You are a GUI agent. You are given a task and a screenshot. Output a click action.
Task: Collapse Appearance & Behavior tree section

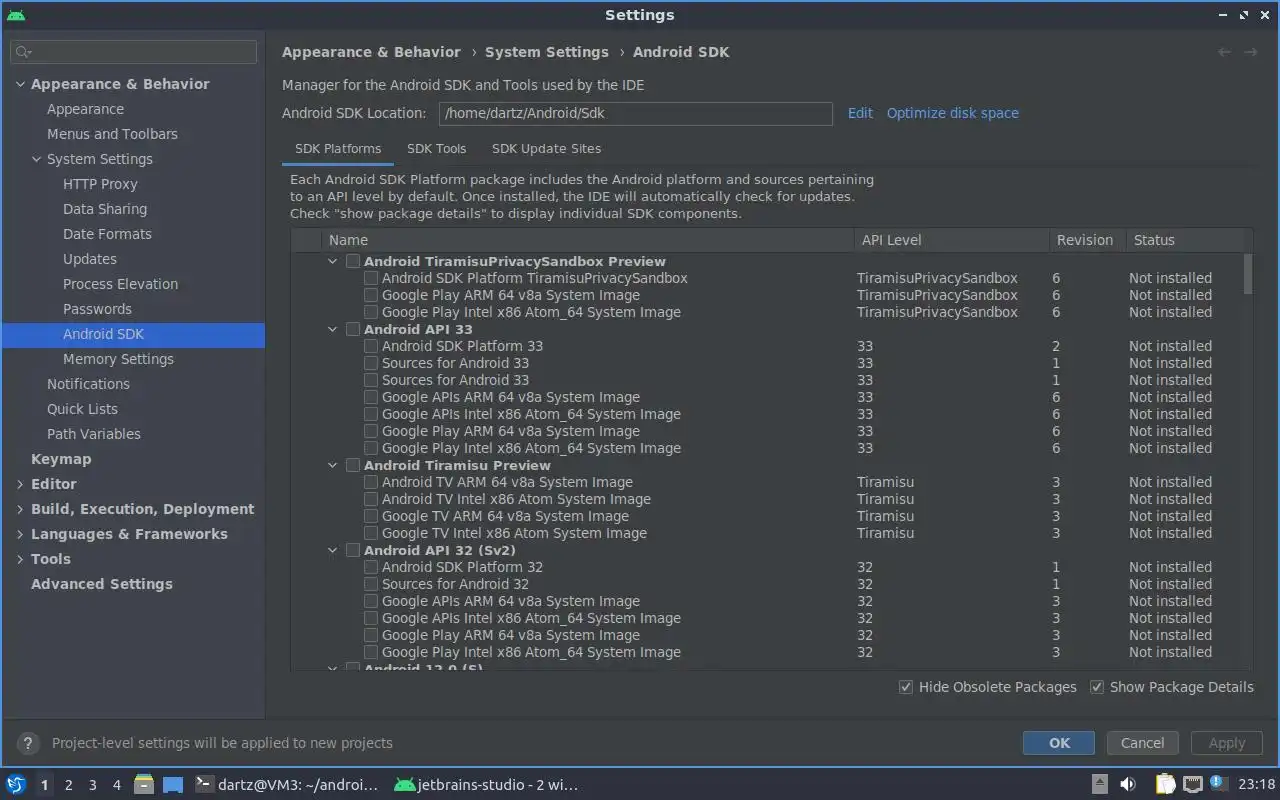[20, 84]
